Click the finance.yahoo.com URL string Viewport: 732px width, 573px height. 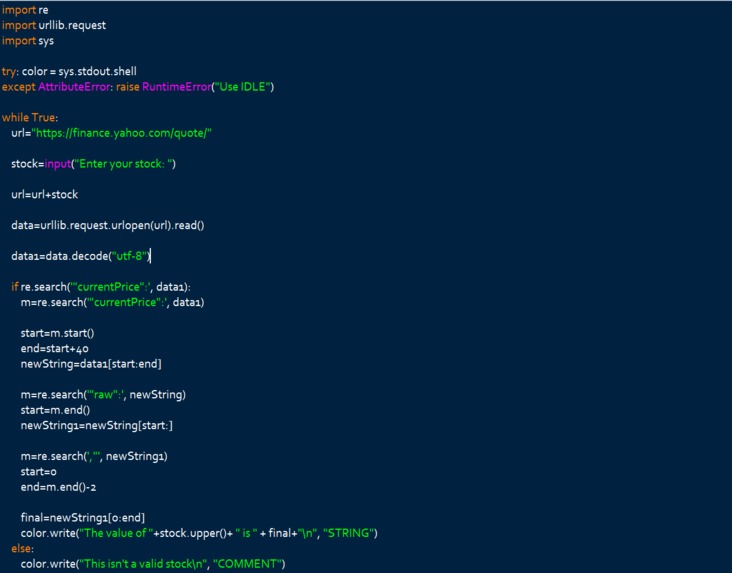tap(121, 133)
